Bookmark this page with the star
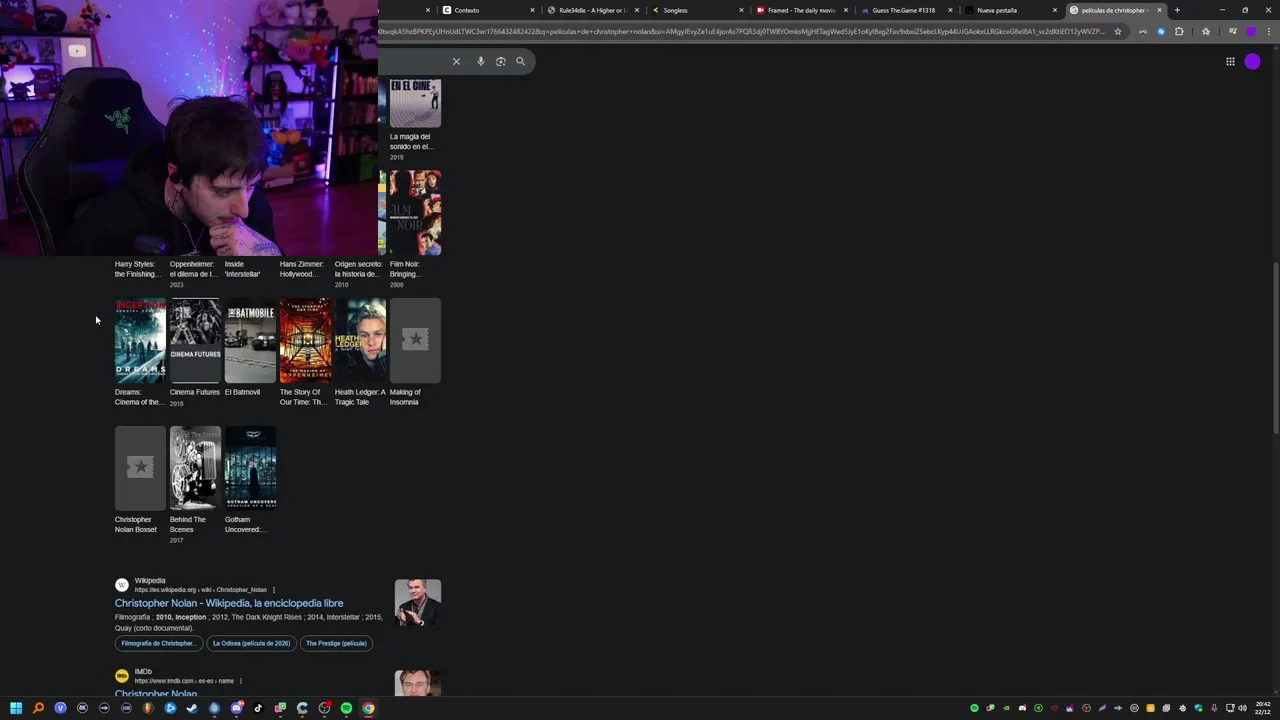Image resolution: width=1280 pixels, height=720 pixels. click(x=1118, y=31)
